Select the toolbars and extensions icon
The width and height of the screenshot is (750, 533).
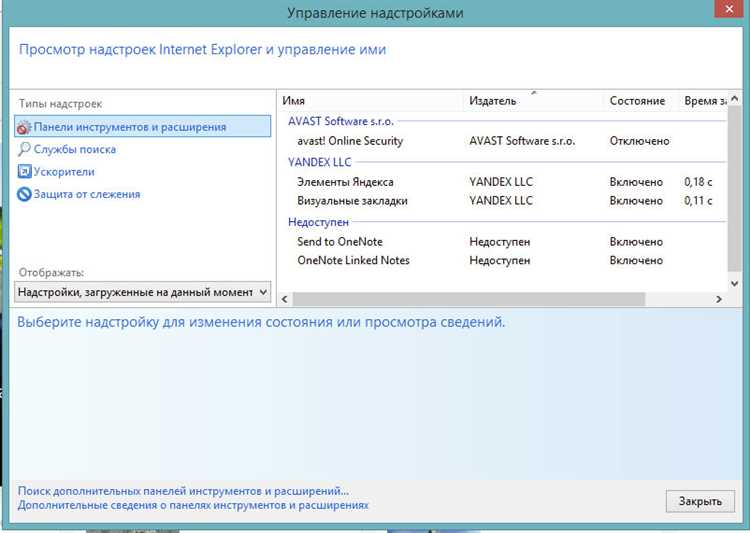pyautogui.click(x=24, y=127)
